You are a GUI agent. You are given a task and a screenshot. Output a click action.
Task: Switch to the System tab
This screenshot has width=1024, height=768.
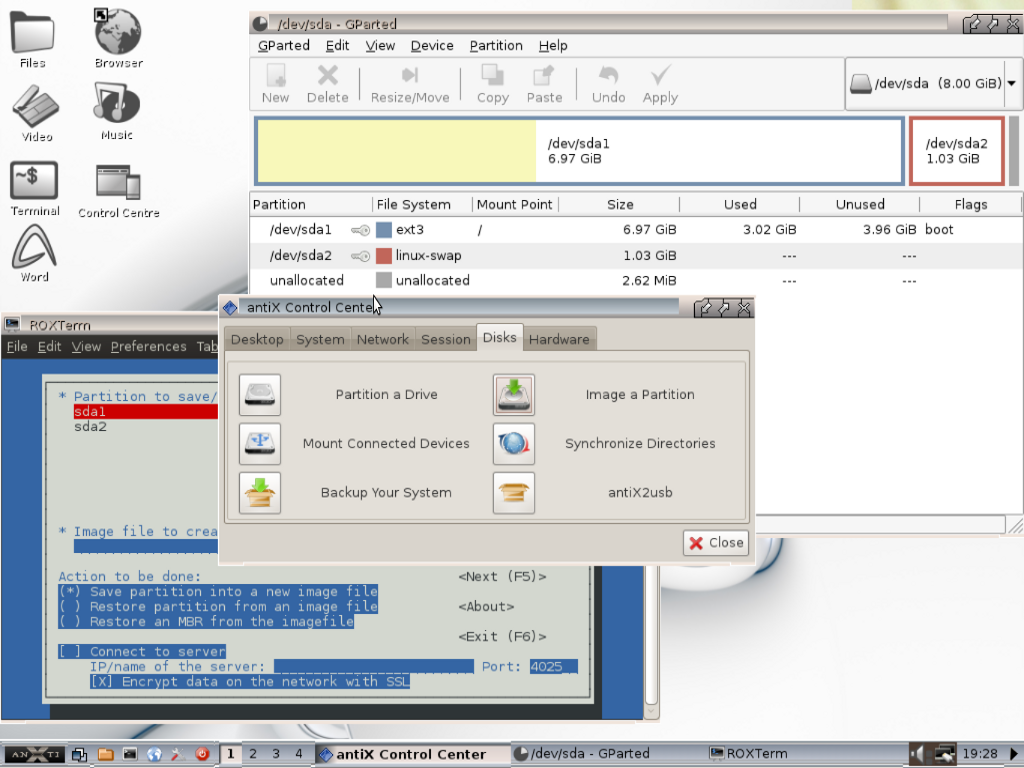pos(320,340)
